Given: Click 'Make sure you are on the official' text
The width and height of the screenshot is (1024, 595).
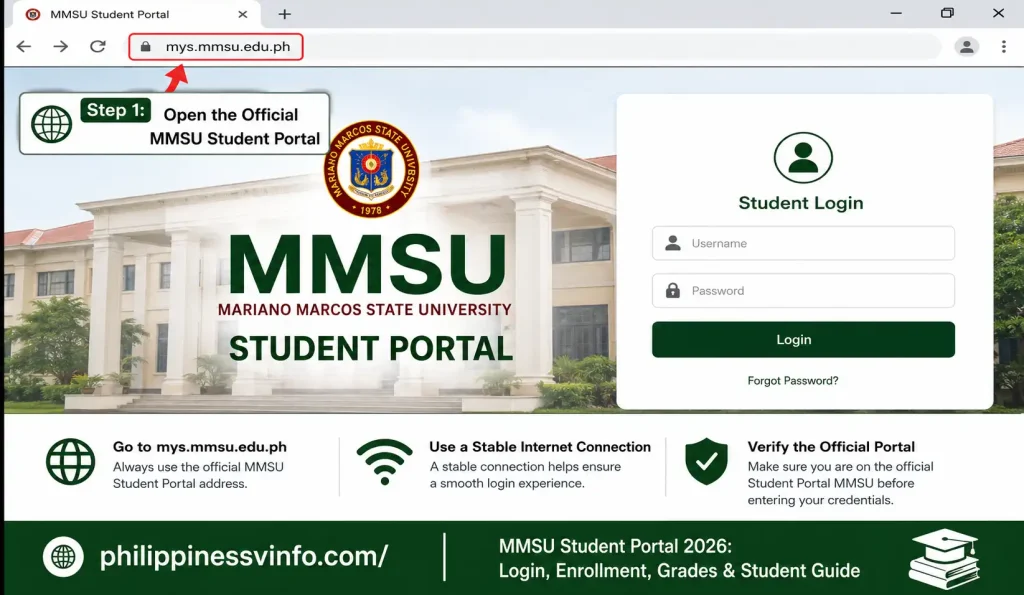Looking at the screenshot, I should pyautogui.click(x=840, y=467).
